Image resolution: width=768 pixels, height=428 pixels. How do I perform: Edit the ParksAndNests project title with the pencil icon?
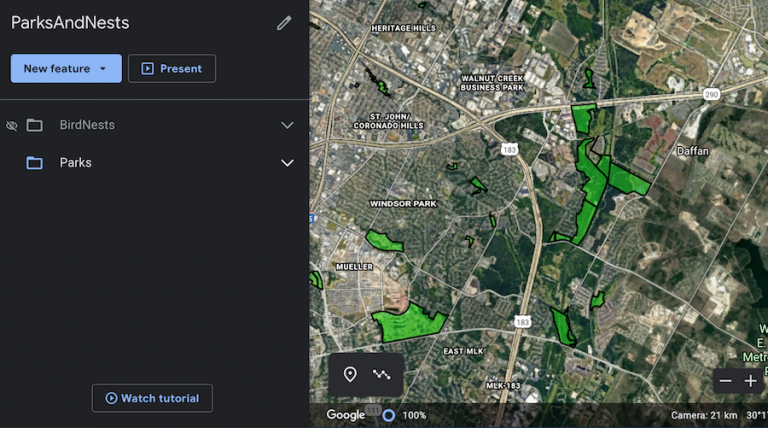tap(284, 23)
